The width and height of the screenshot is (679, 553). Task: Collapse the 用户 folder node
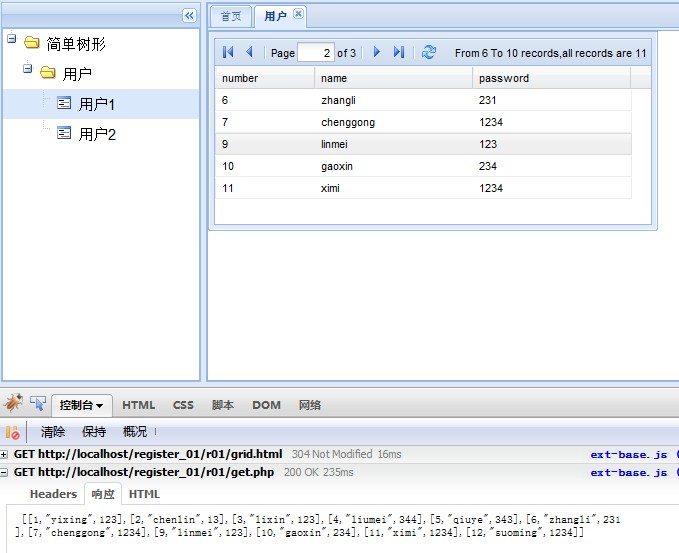(27, 70)
